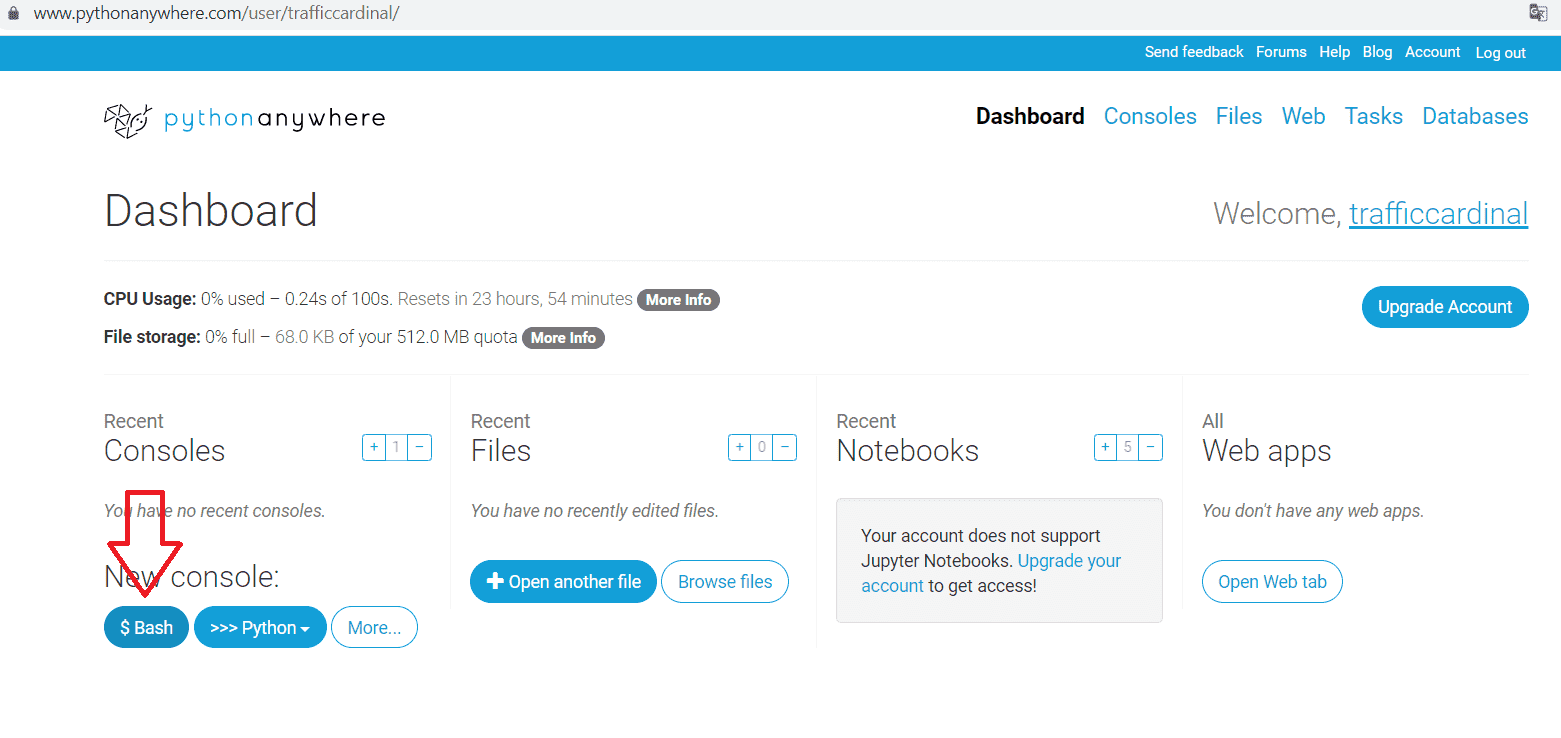Click "You have no recently edited files." text

tap(595, 511)
